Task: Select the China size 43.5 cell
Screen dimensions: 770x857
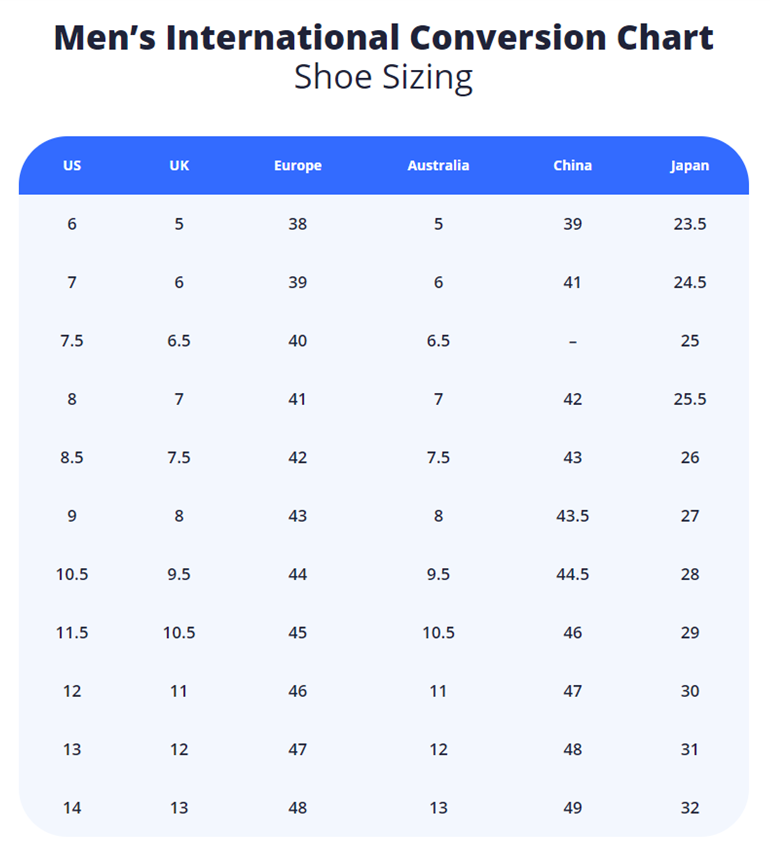Action: pos(572,516)
